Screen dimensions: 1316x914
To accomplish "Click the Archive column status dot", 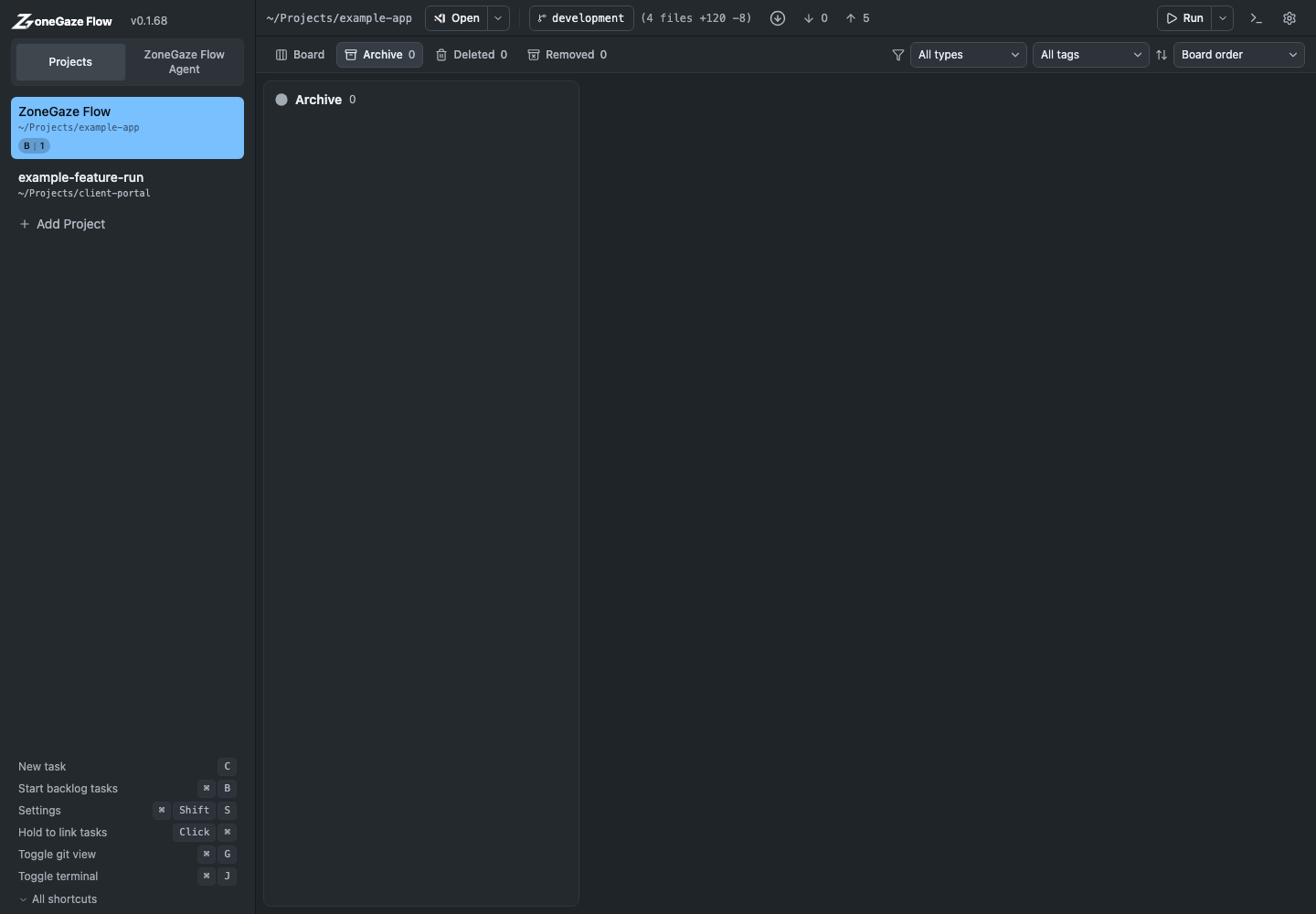I will (281, 100).
